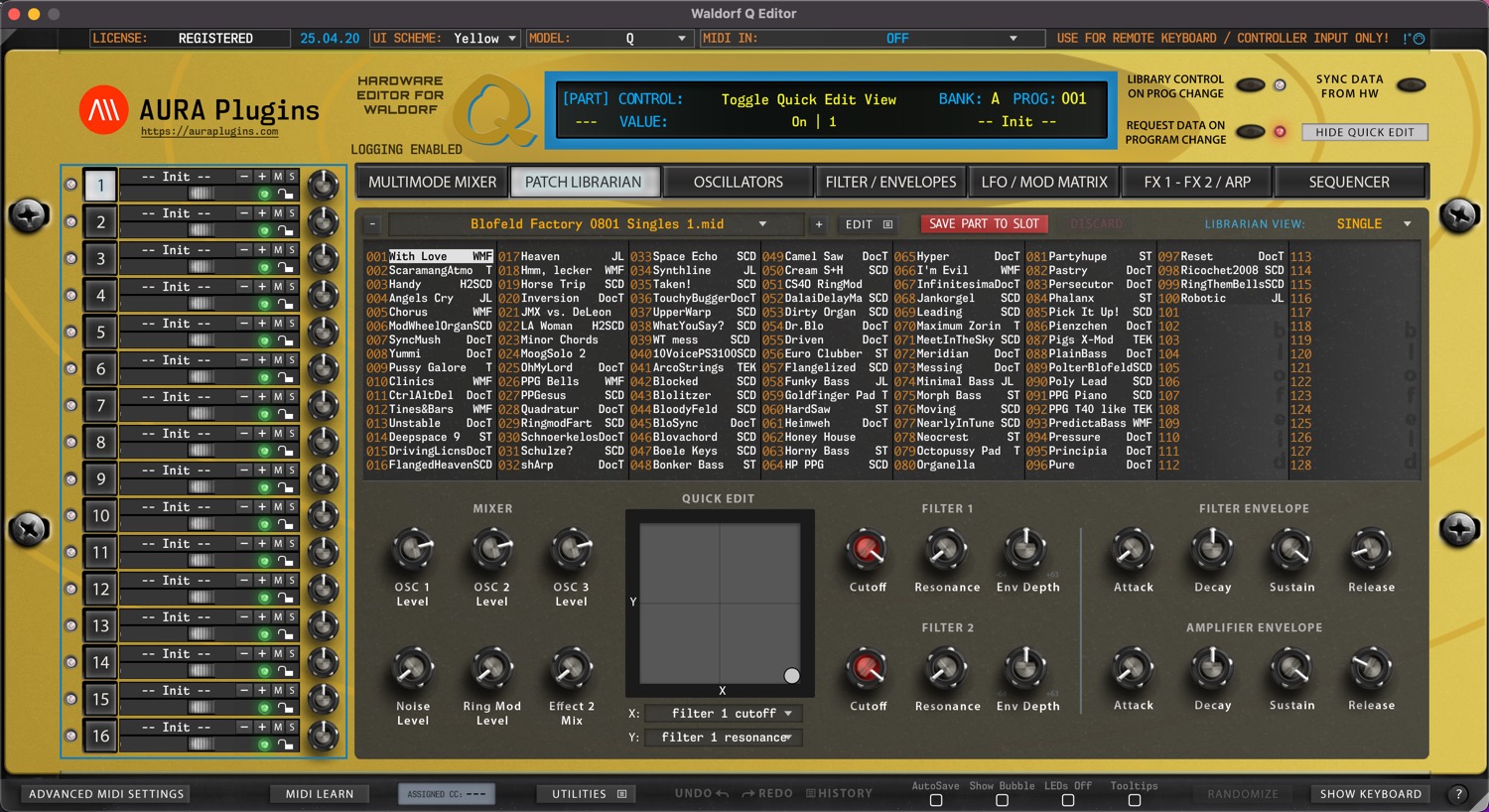
Task: Click the Amplifier Envelope Decay knob
Action: (1211, 668)
